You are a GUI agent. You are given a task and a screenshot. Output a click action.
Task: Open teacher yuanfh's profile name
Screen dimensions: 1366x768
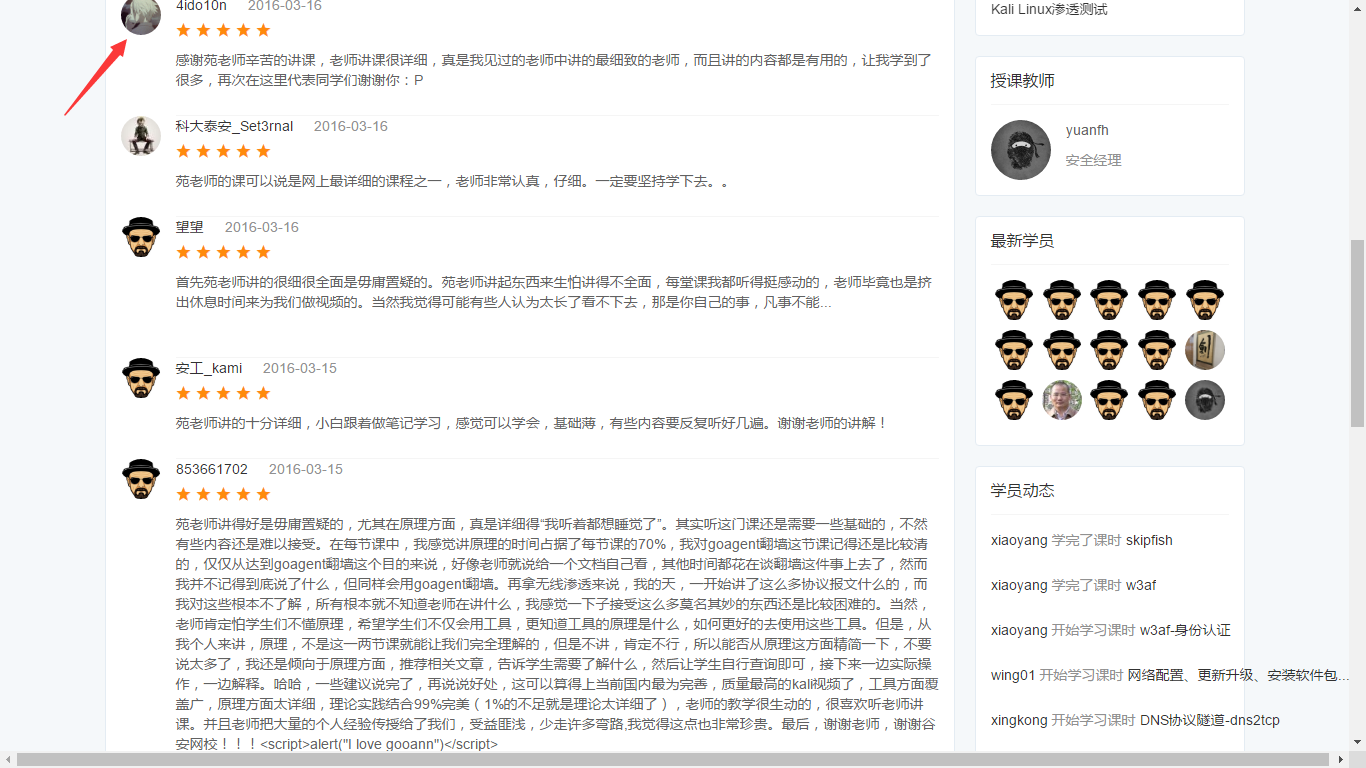pyautogui.click(x=1087, y=130)
